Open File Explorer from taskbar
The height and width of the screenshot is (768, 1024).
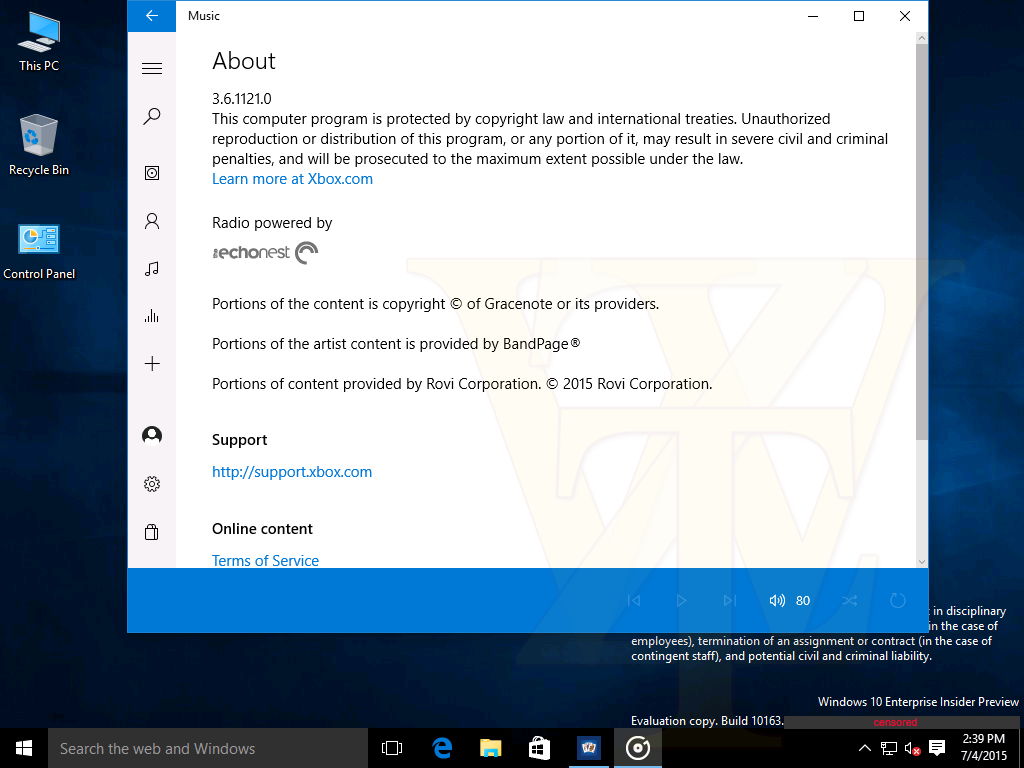490,748
